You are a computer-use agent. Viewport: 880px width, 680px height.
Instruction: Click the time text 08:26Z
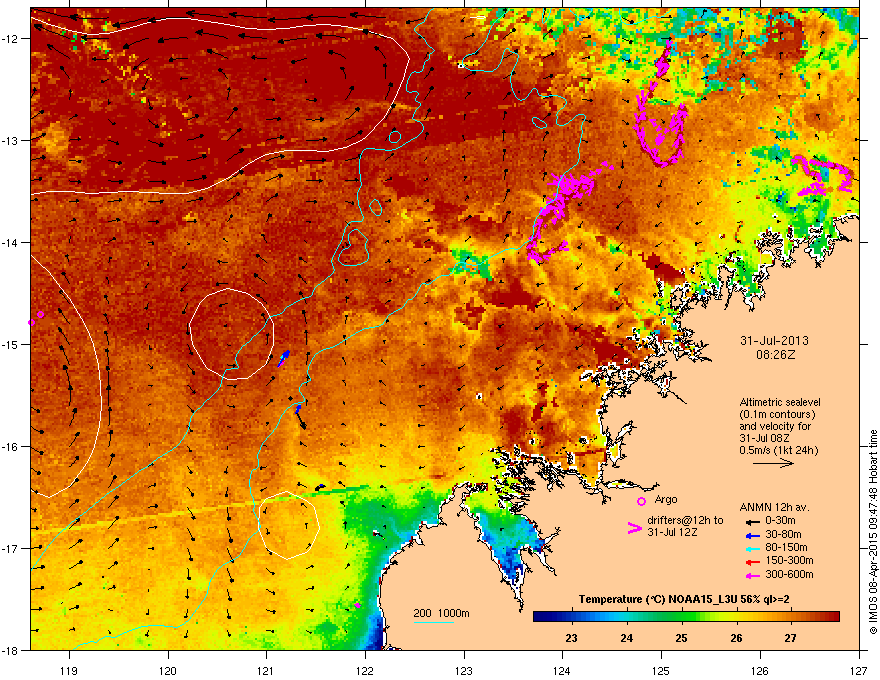click(x=775, y=355)
